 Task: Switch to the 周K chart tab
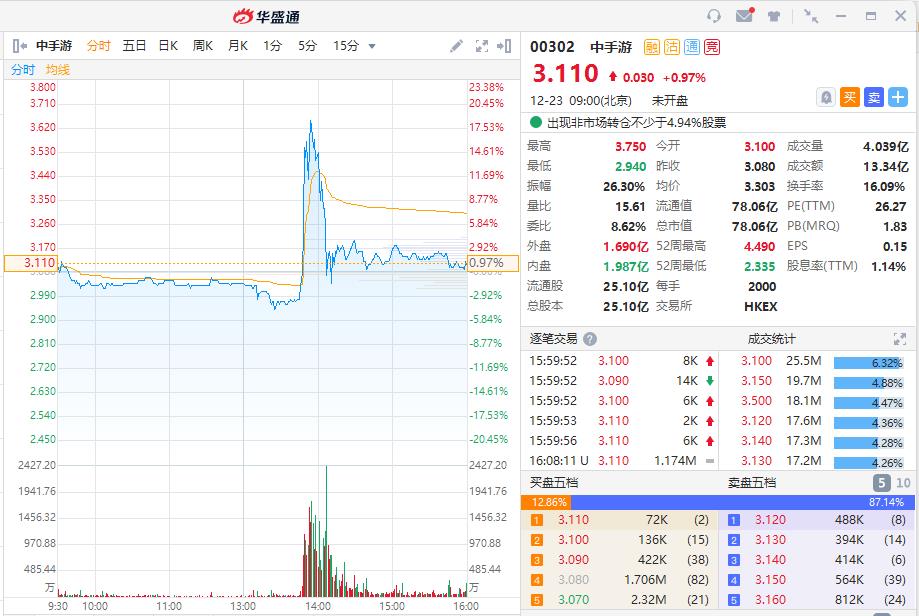[x=203, y=46]
